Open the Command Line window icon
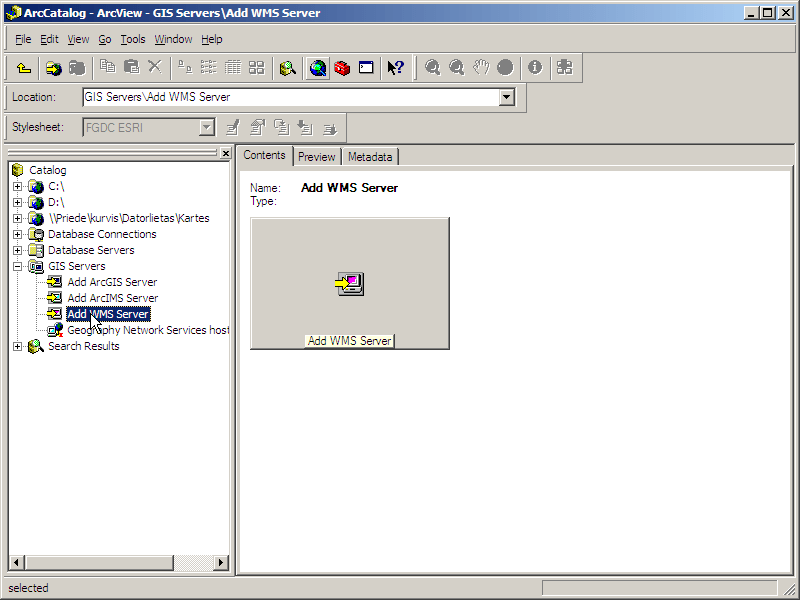Viewport: 800px width, 600px height. click(x=366, y=67)
